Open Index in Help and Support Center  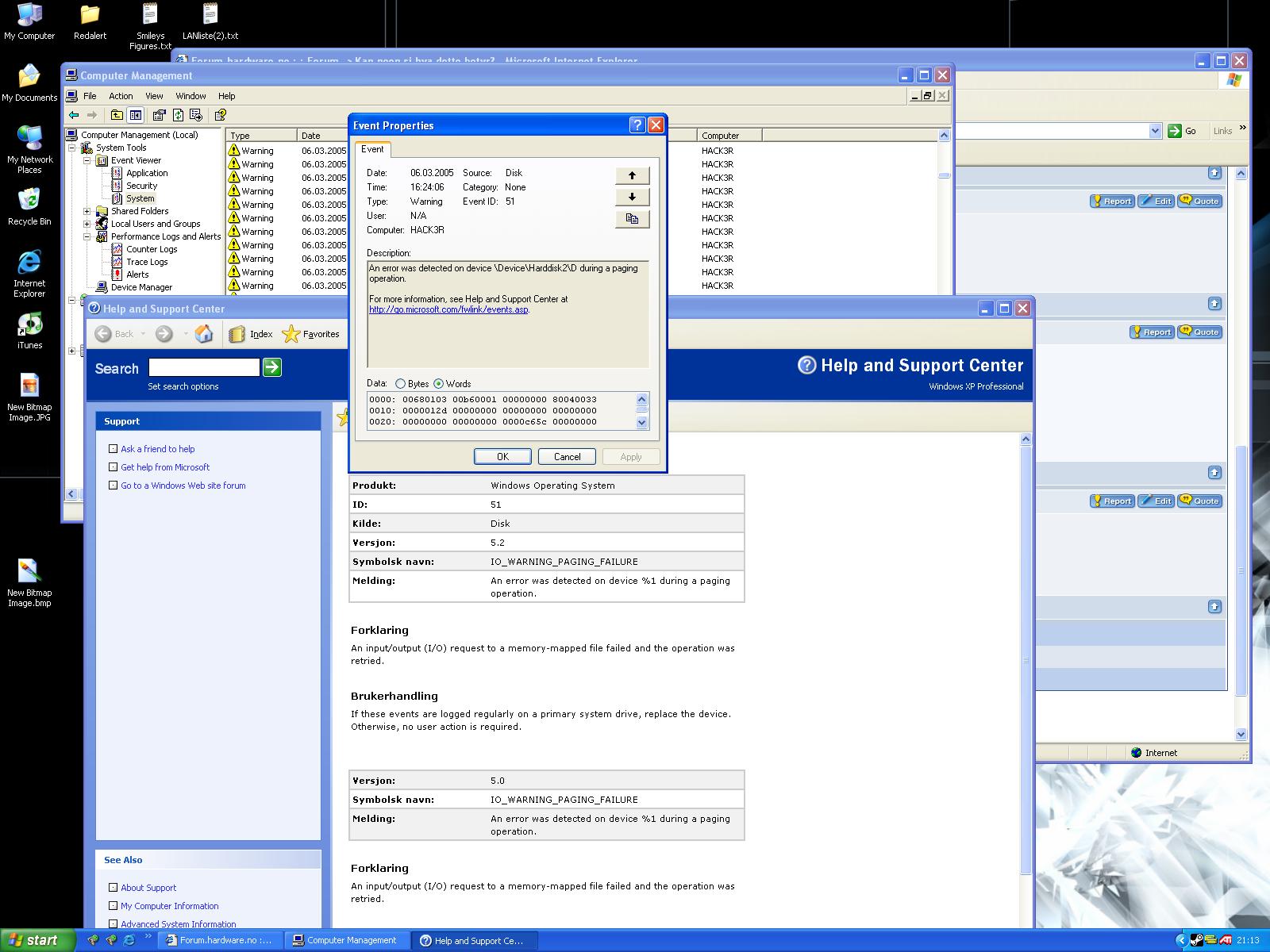251,334
